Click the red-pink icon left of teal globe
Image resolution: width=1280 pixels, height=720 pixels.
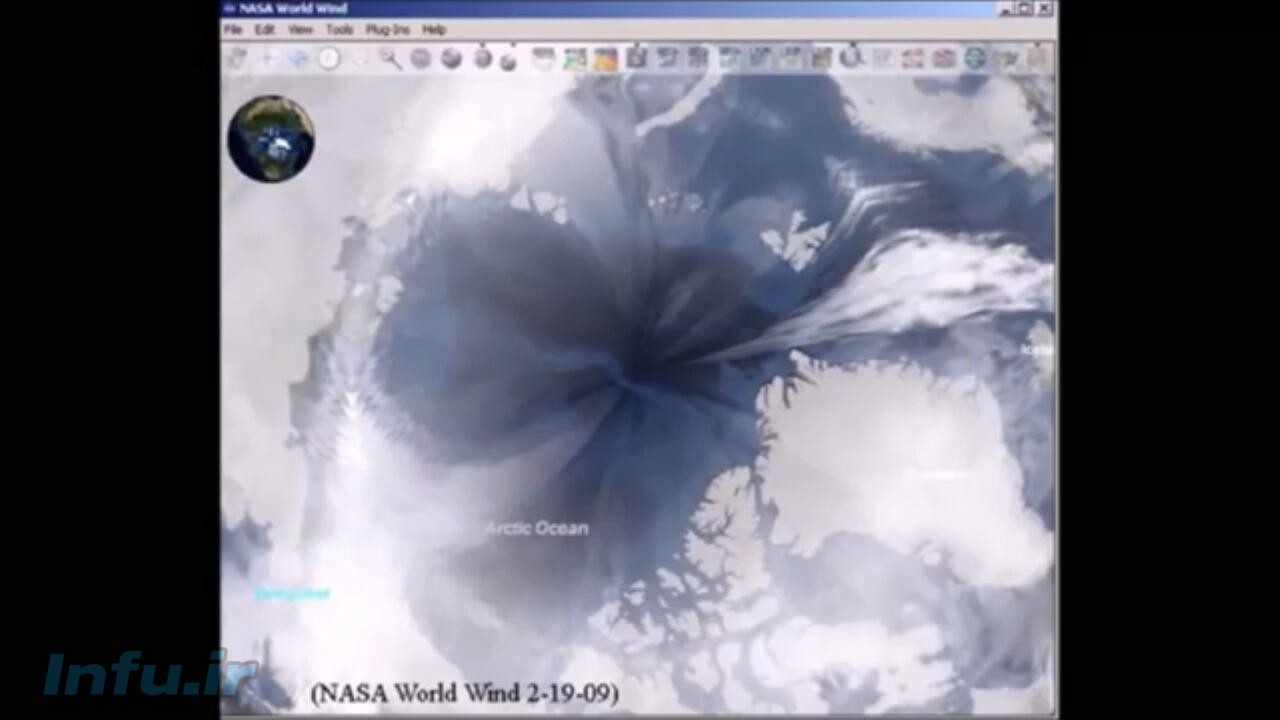point(944,59)
